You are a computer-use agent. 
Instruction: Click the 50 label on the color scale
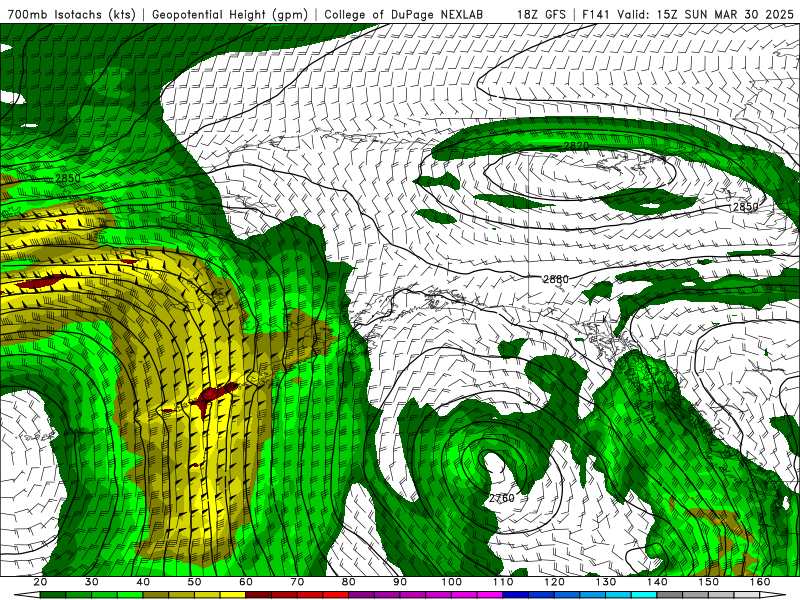194,582
